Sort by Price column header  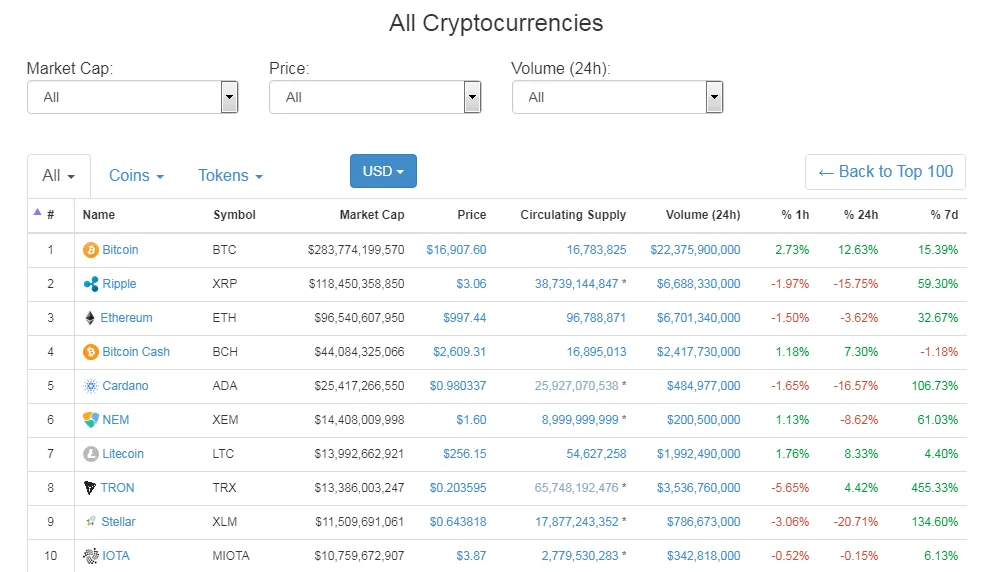(x=471, y=214)
